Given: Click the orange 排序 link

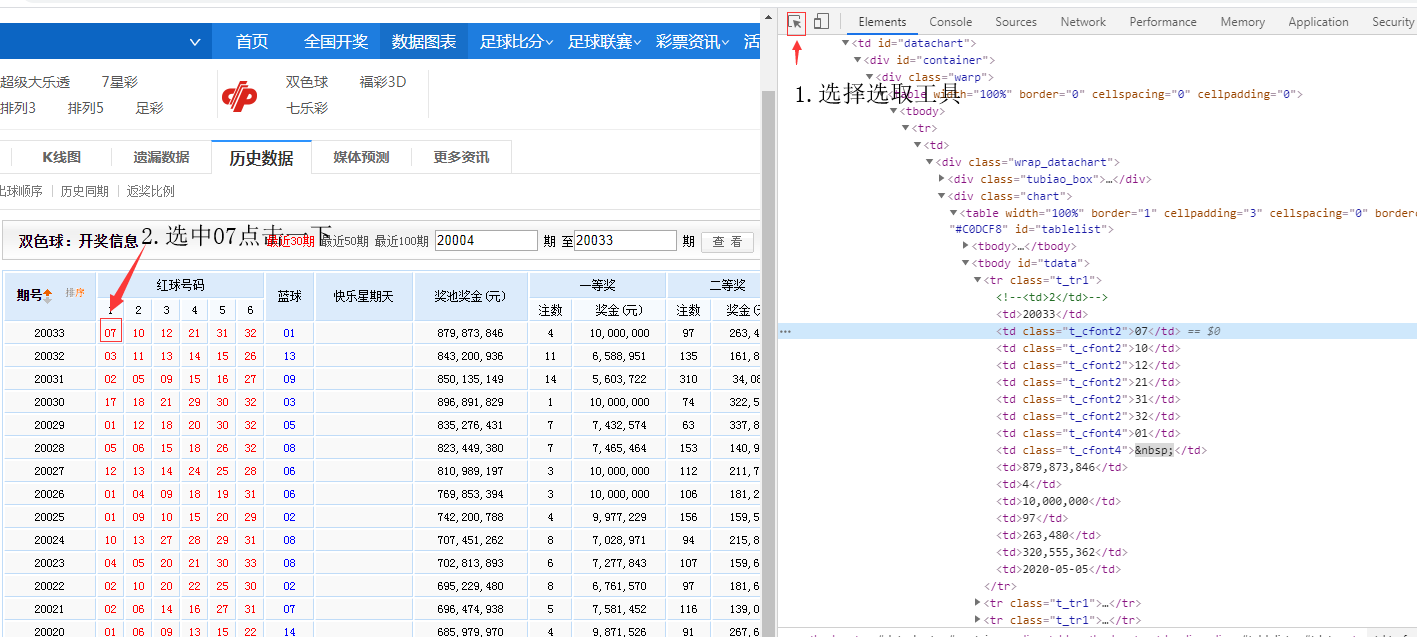Looking at the screenshot, I should (75, 293).
